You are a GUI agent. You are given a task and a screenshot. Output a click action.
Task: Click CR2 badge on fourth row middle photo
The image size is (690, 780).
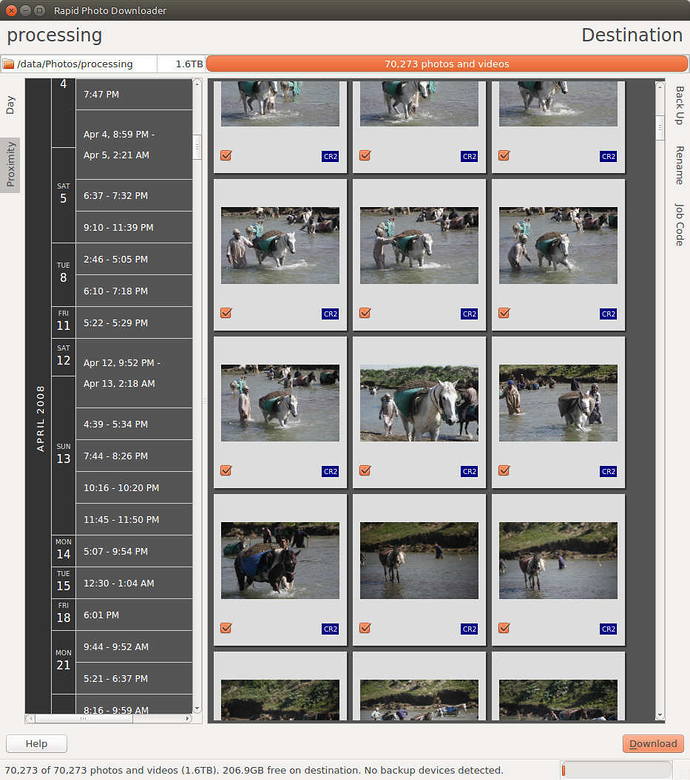(469, 629)
